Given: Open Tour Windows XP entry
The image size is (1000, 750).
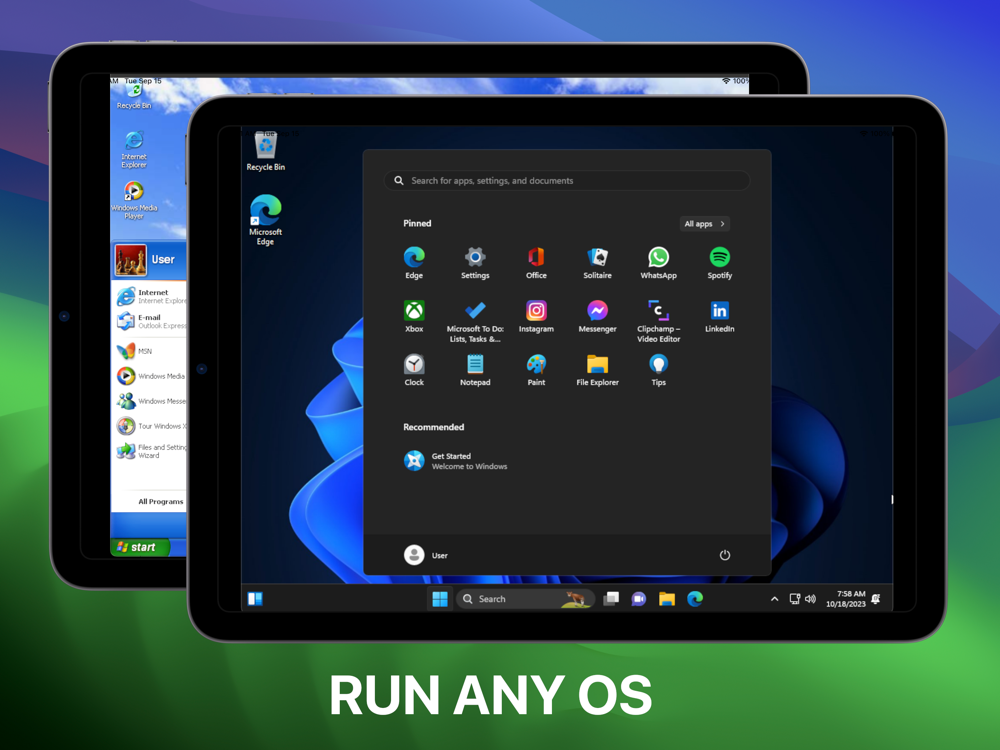Looking at the screenshot, I should [x=151, y=425].
